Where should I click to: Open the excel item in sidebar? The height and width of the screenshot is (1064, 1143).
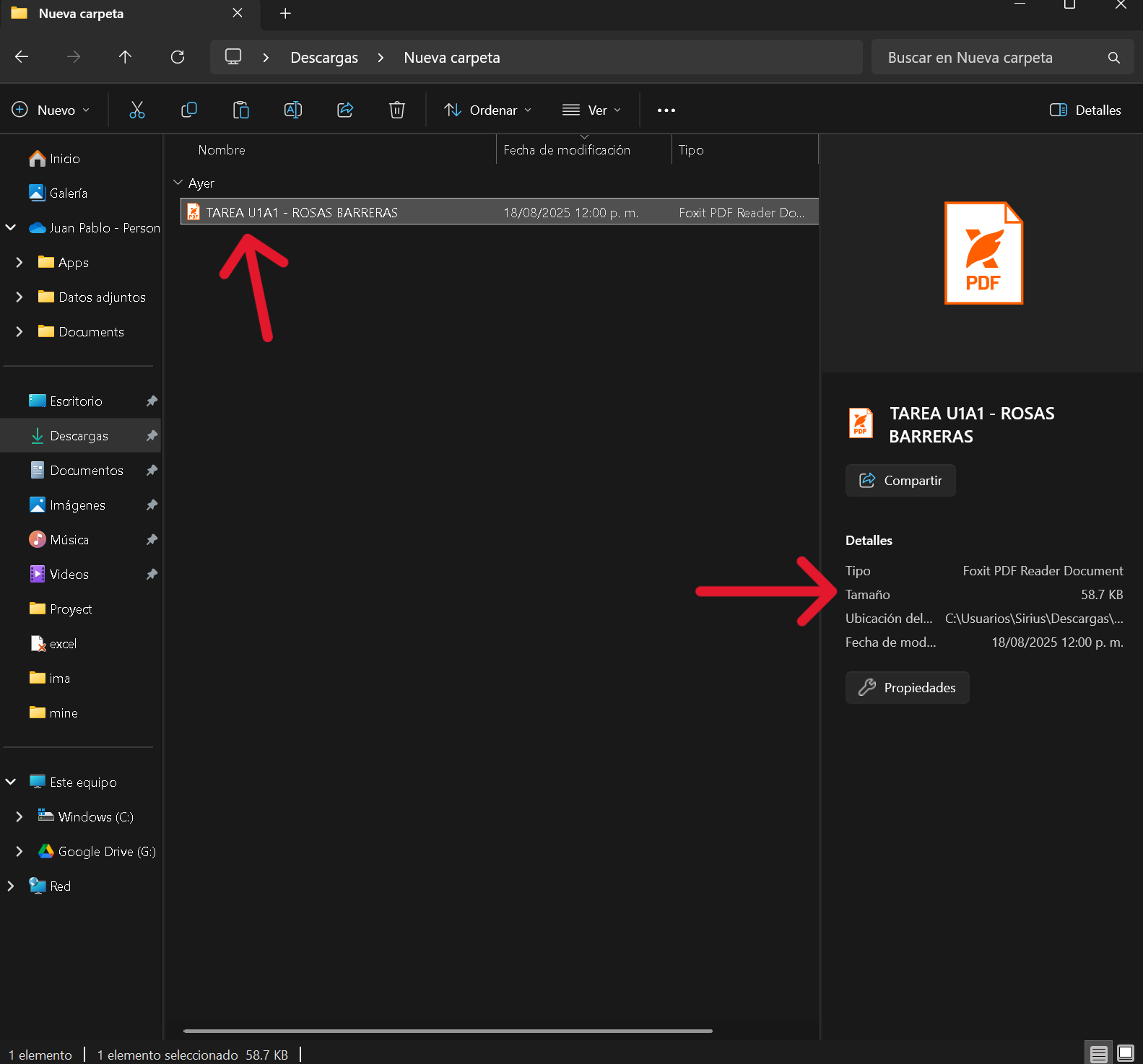[x=53, y=644]
